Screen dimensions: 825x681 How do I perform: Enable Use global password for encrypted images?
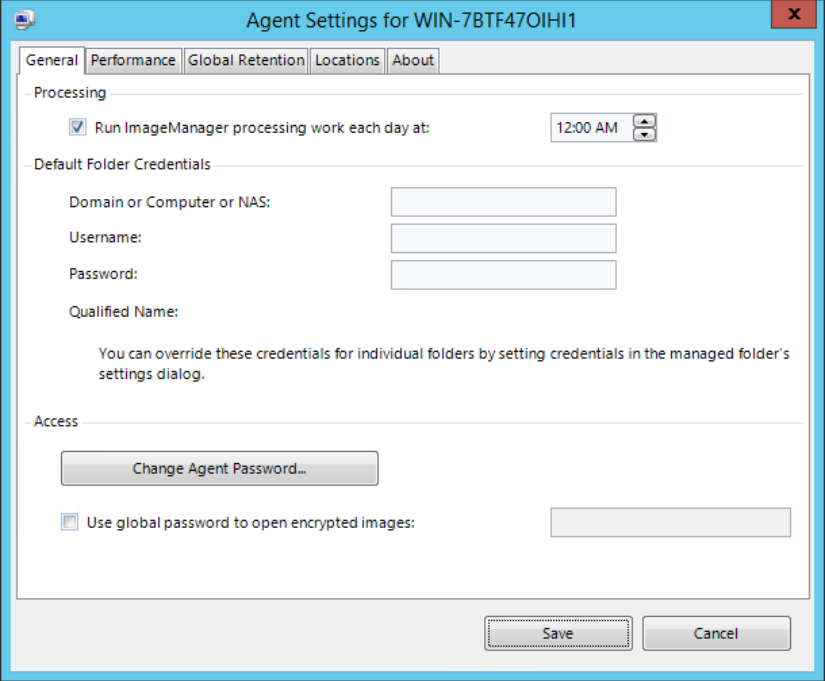pos(69,522)
